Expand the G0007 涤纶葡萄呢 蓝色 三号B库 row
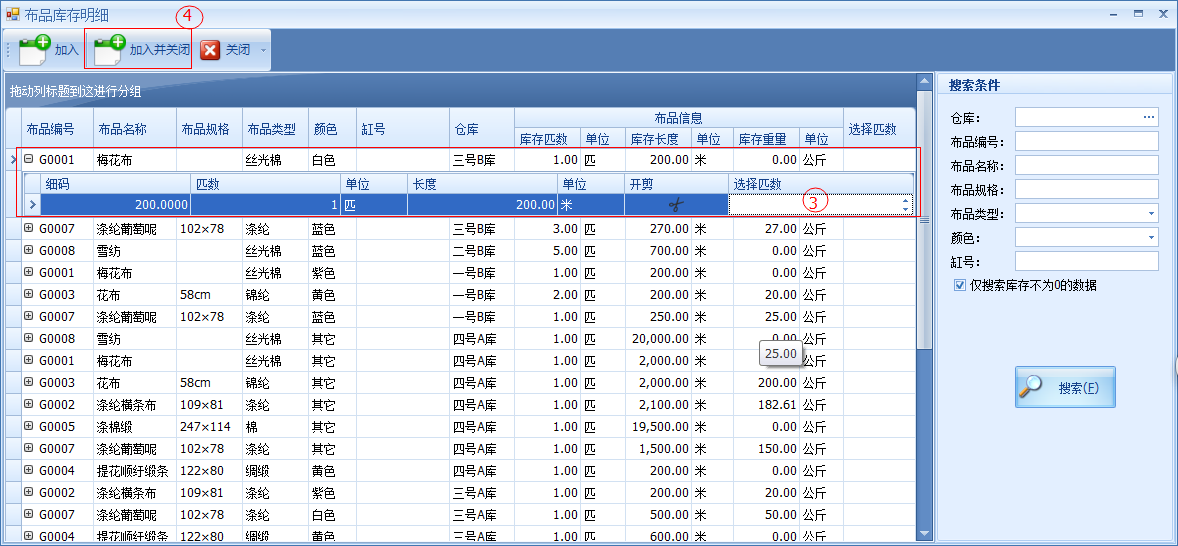This screenshot has height=546, width=1178. (x=29, y=229)
